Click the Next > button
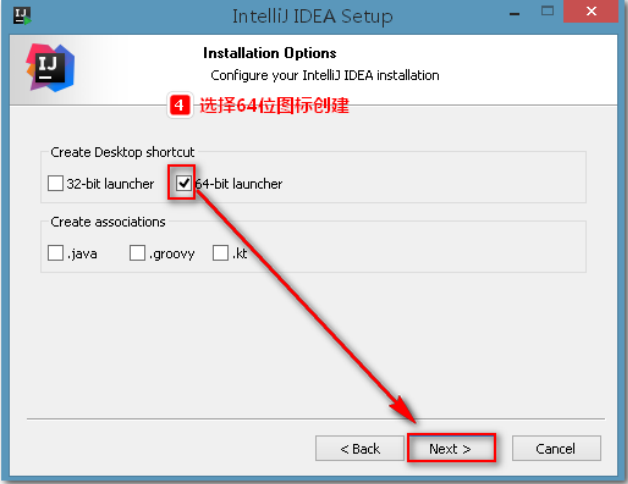 click(x=451, y=448)
